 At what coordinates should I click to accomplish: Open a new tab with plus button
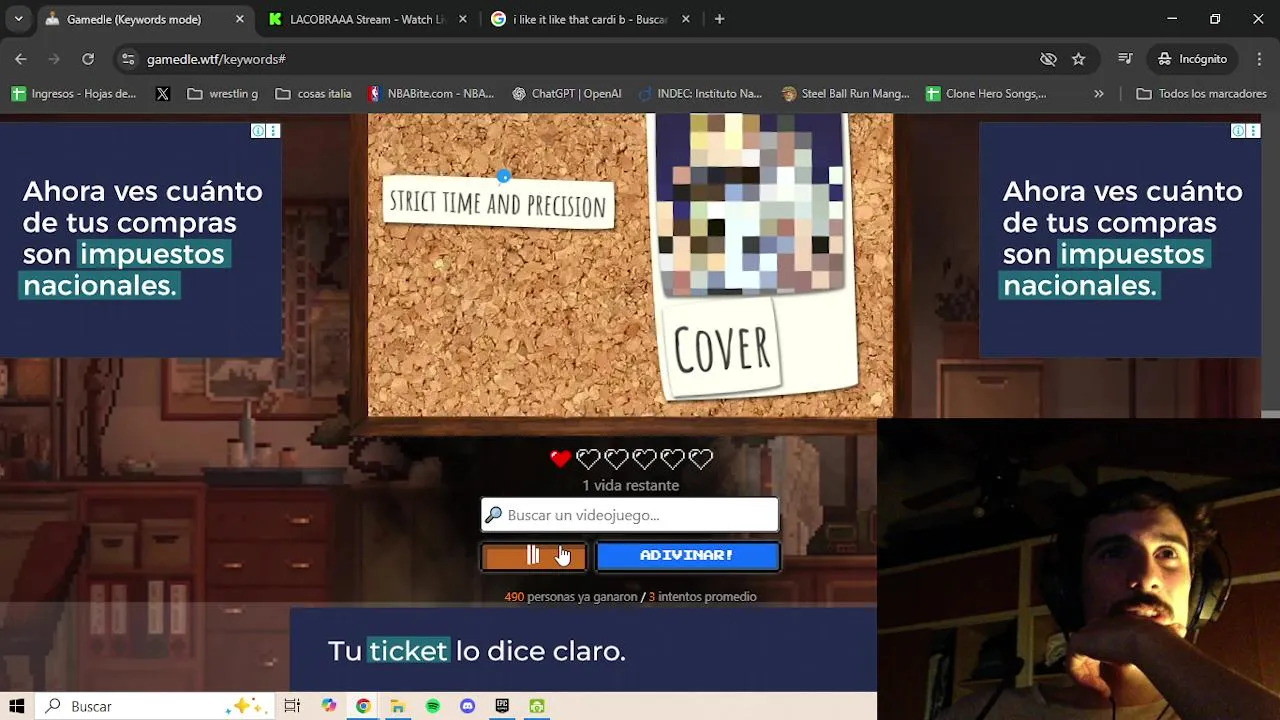point(719,19)
